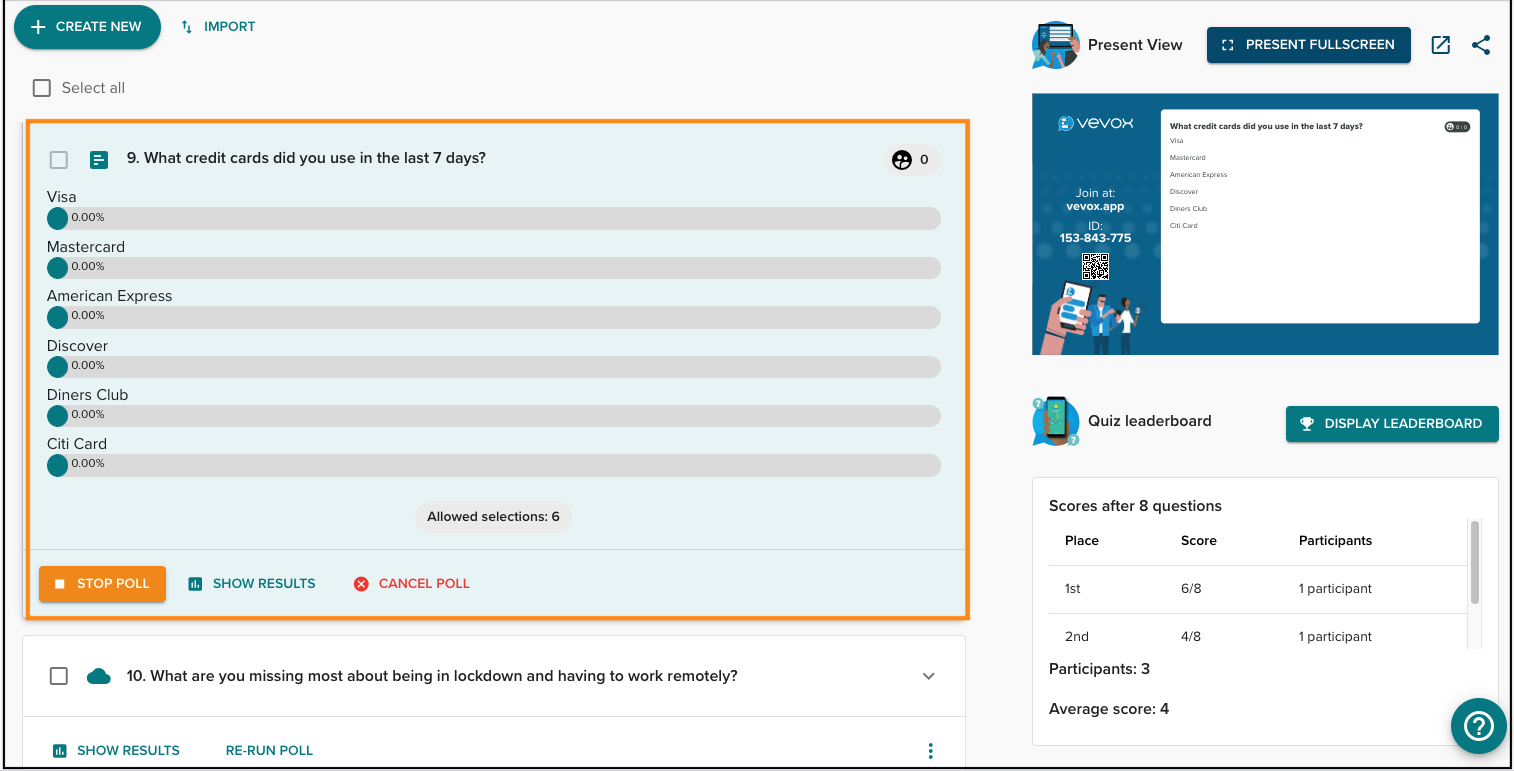Screen dimensions: 1514x771
Task: Re-run the lockdown poll
Action: click(x=268, y=750)
